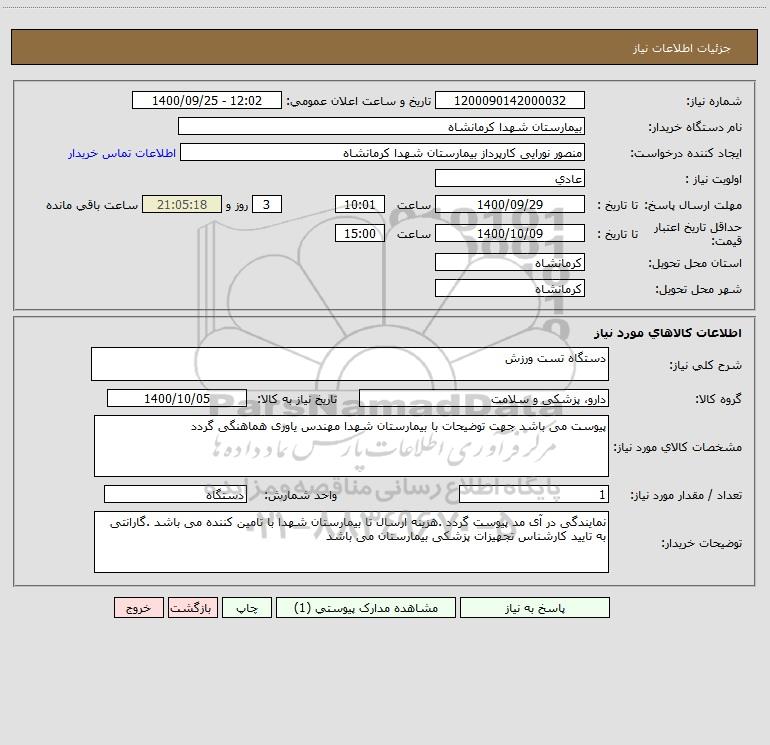Click the delivery province field 'کرمانشاه'
Image resolution: width=770 pixels, height=745 pixels.
click(x=510, y=262)
